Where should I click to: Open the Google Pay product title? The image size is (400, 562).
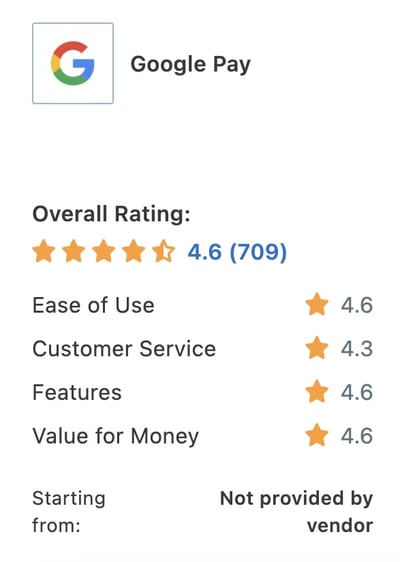(x=190, y=65)
